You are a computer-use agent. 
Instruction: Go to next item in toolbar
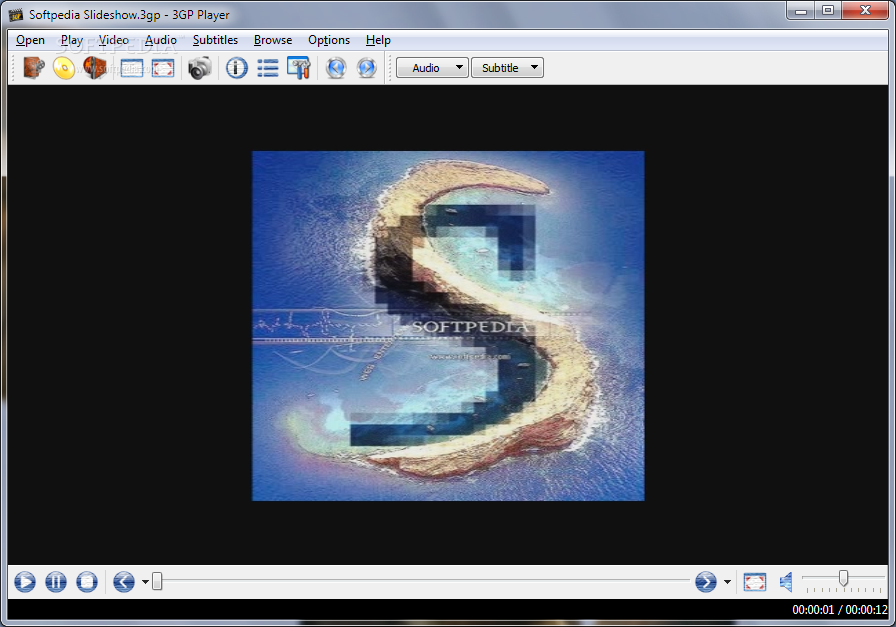367,68
